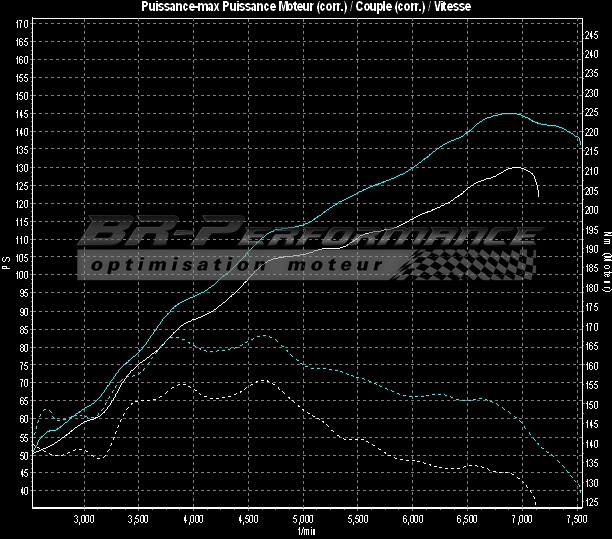Viewport: 612px width, 539px height.
Task: Select the 170 value on the PS axis
Action: (22, 42)
